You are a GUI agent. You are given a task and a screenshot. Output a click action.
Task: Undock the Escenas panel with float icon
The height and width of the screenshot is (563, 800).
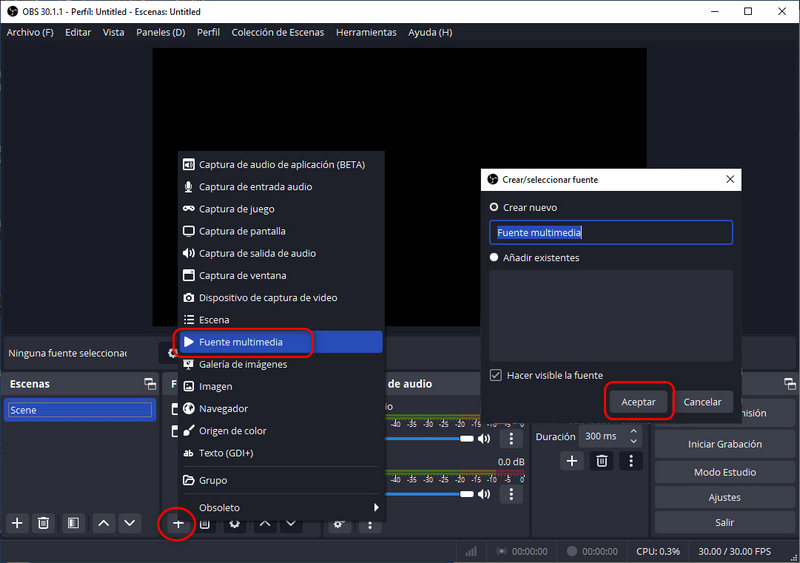[x=150, y=384]
